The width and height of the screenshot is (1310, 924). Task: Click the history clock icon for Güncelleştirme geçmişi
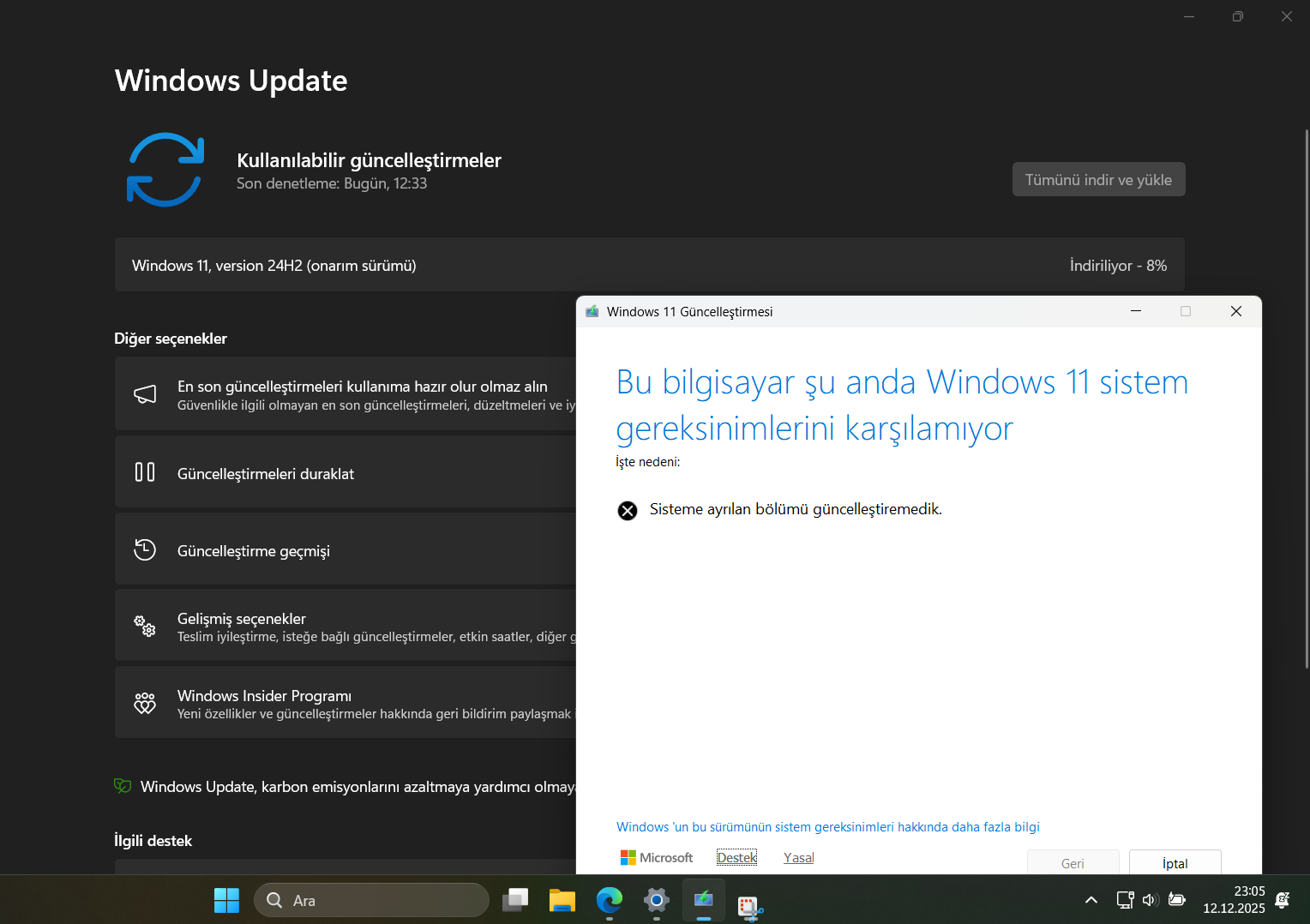(x=145, y=549)
